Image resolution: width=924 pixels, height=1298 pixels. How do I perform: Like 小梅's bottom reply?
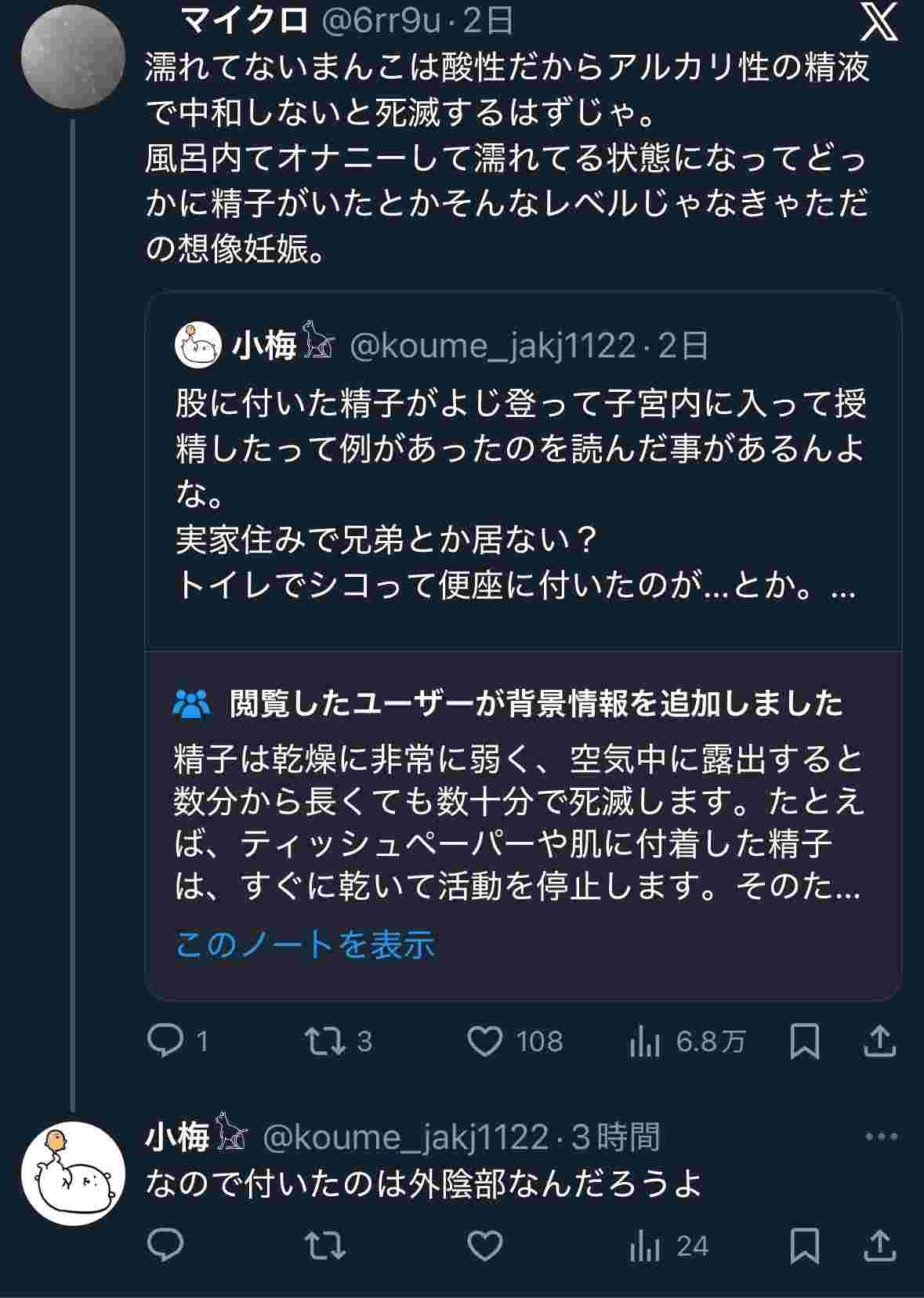click(x=485, y=1245)
